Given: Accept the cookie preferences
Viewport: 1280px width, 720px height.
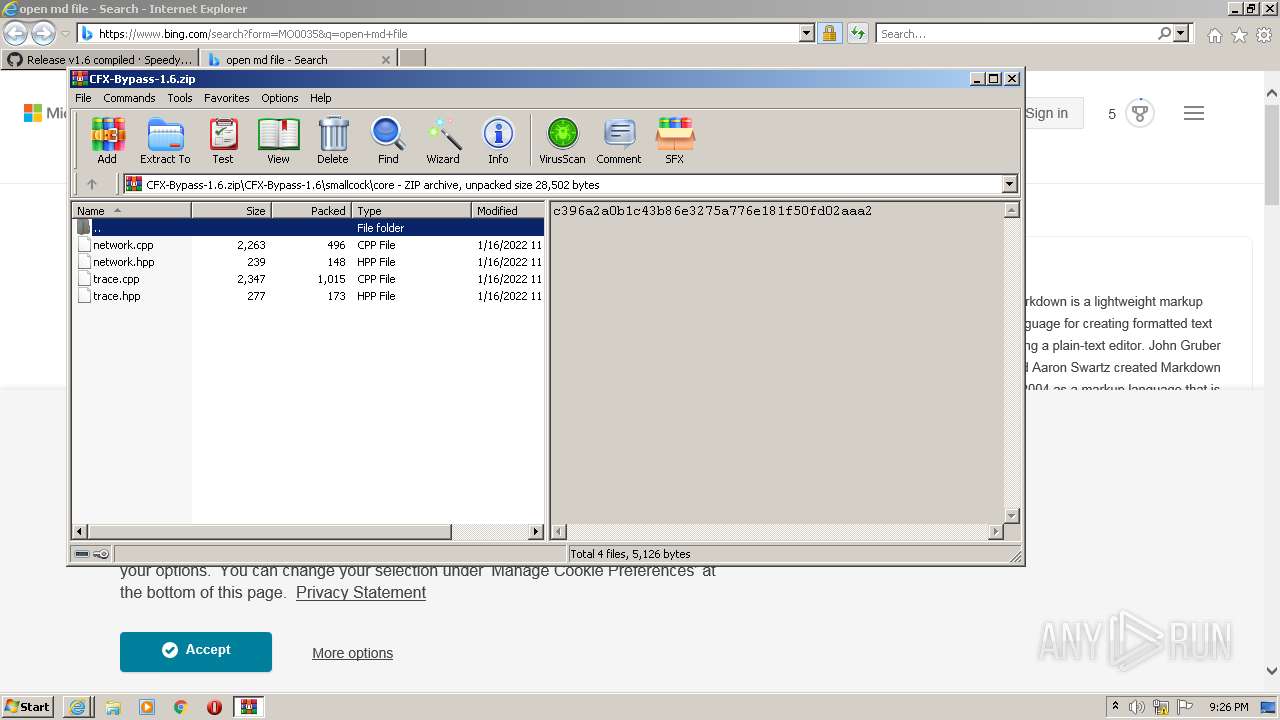Looking at the screenshot, I should coord(196,651).
